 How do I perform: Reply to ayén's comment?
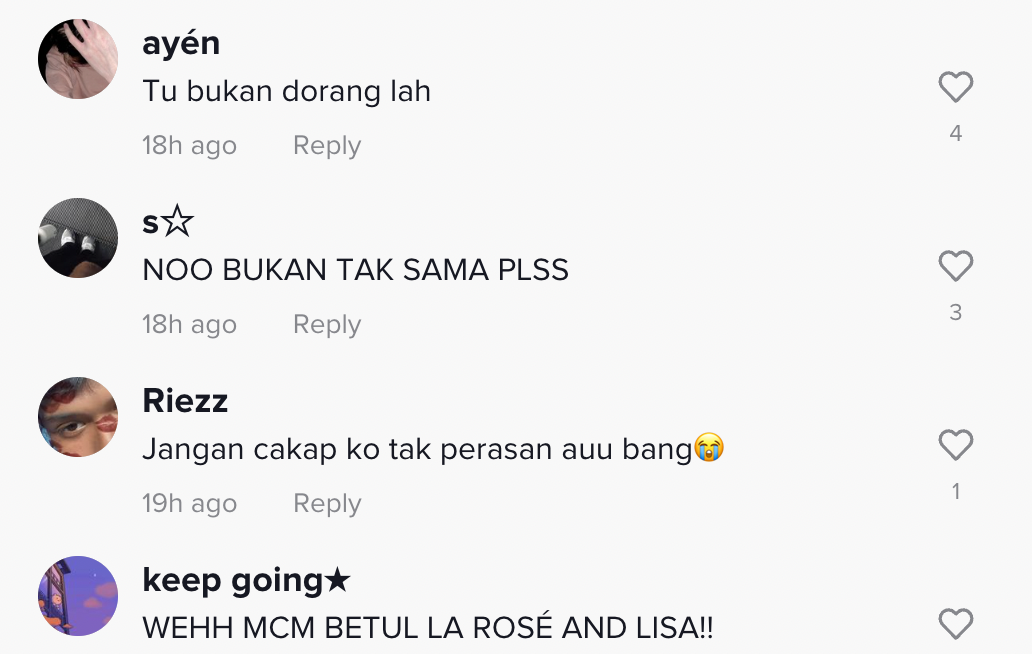pyautogui.click(x=327, y=145)
